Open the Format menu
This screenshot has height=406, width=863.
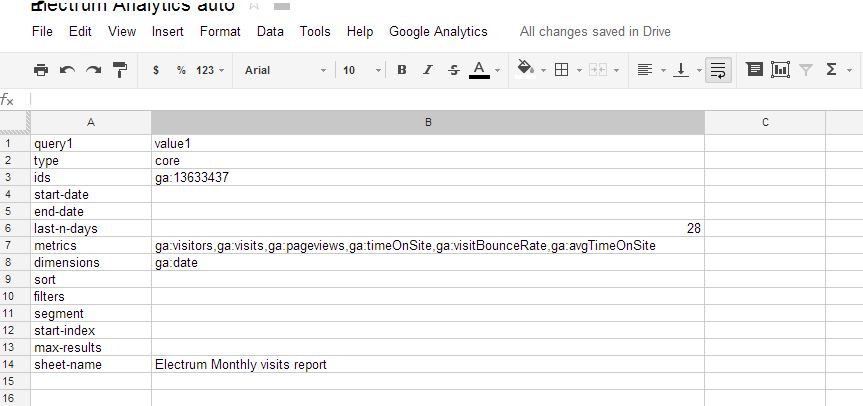(x=220, y=31)
